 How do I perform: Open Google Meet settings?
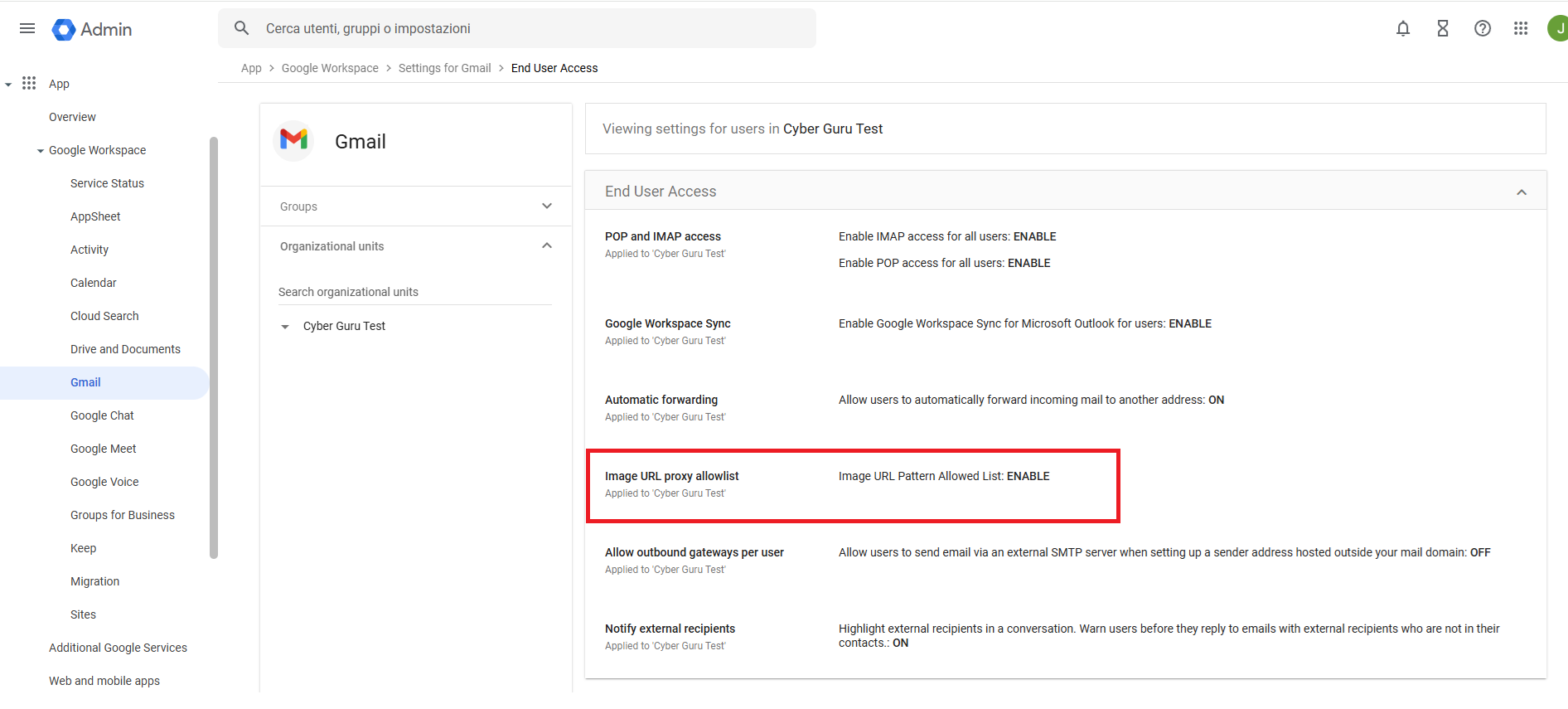(x=104, y=449)
